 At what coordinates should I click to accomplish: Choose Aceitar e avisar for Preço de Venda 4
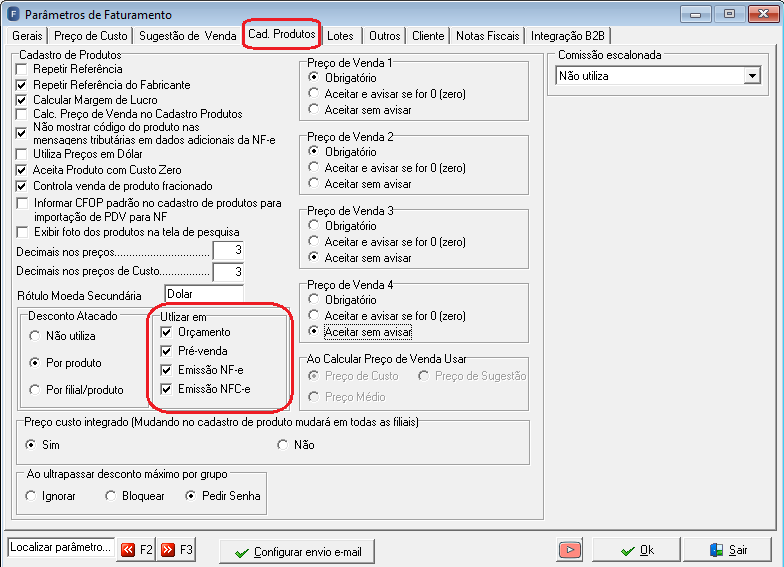(314, 316)
